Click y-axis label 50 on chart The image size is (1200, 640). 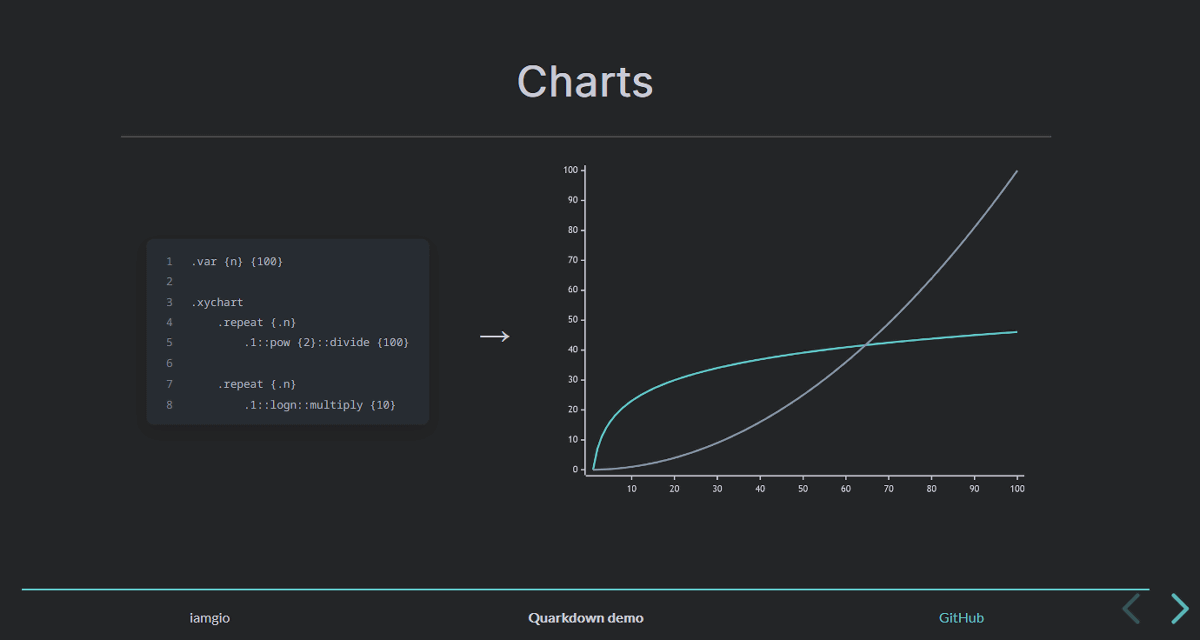pos(572,320)
